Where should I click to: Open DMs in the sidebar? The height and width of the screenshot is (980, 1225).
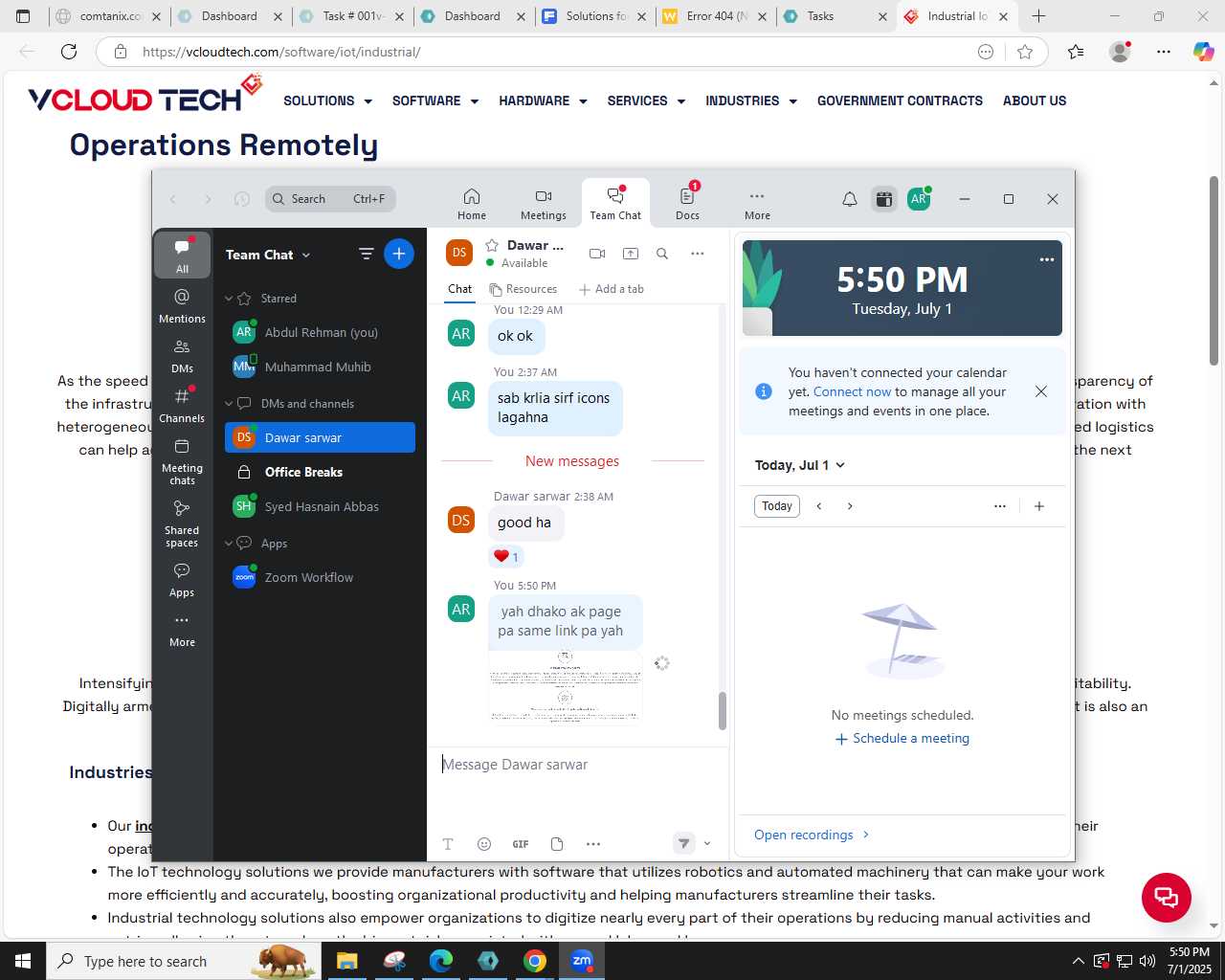click(182, 355)
